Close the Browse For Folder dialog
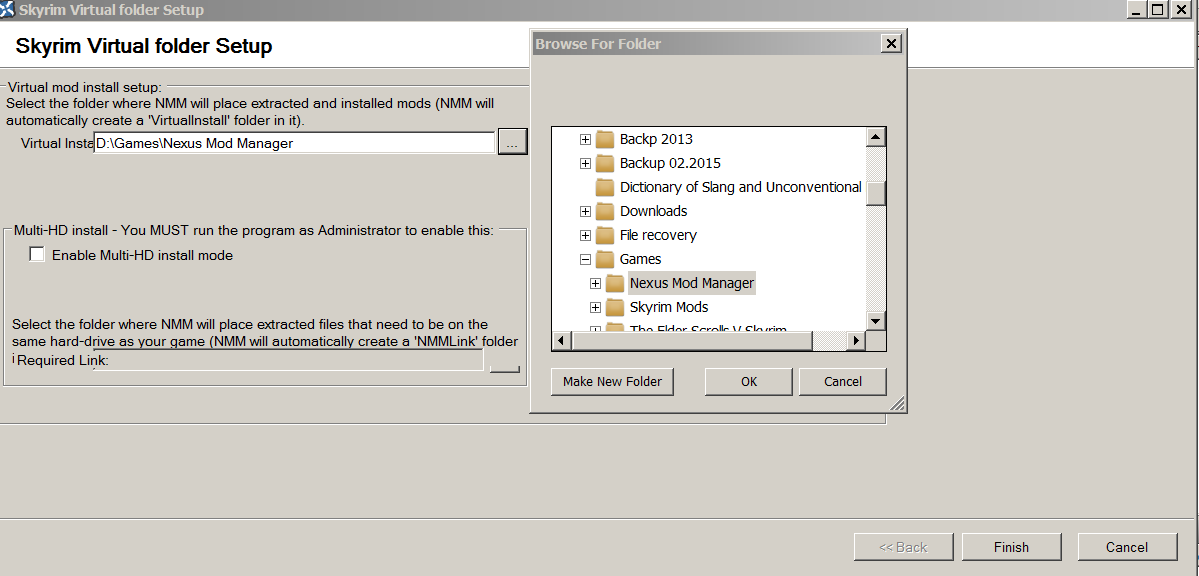The width and height of the screenshot is (1199, 576). tap(891, 44)
